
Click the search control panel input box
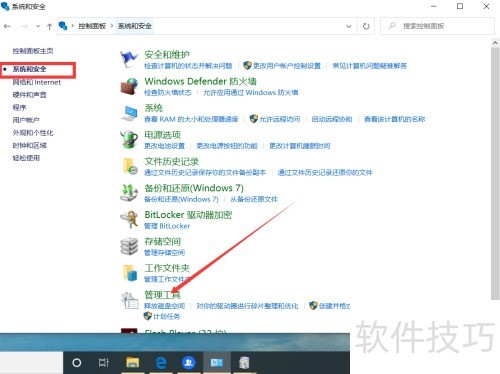[437, 26]
